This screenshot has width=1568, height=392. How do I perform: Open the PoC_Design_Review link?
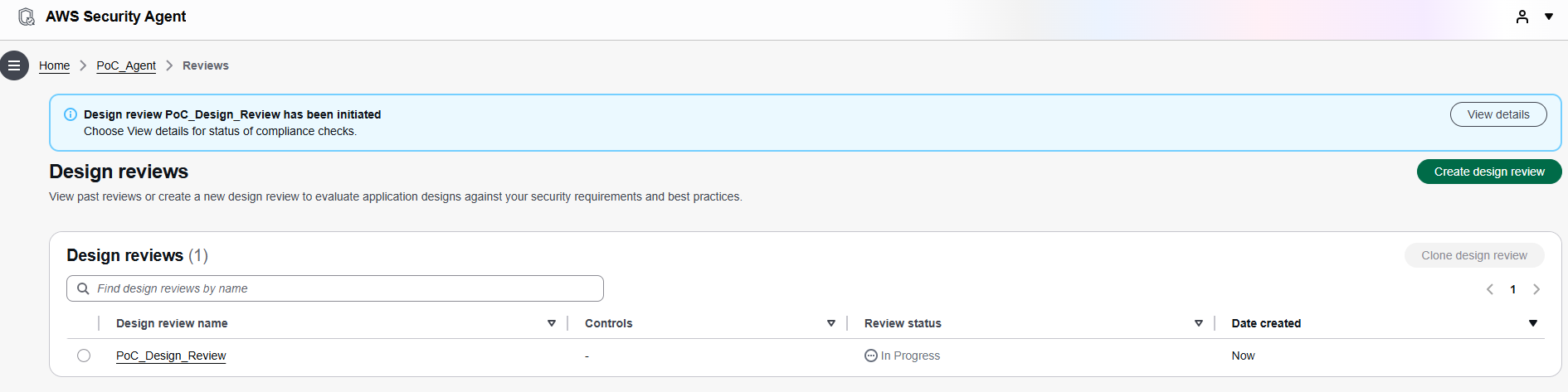click(x=171, y=356)
